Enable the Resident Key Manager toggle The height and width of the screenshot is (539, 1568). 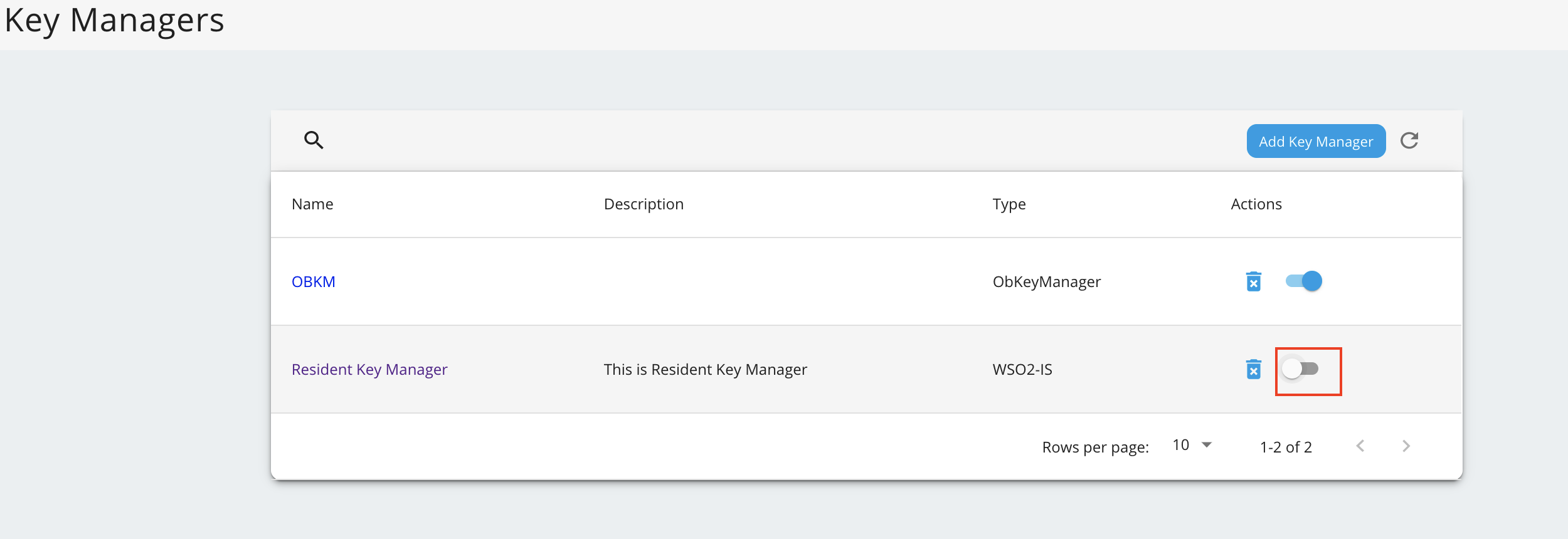(x=1300, y=369)
